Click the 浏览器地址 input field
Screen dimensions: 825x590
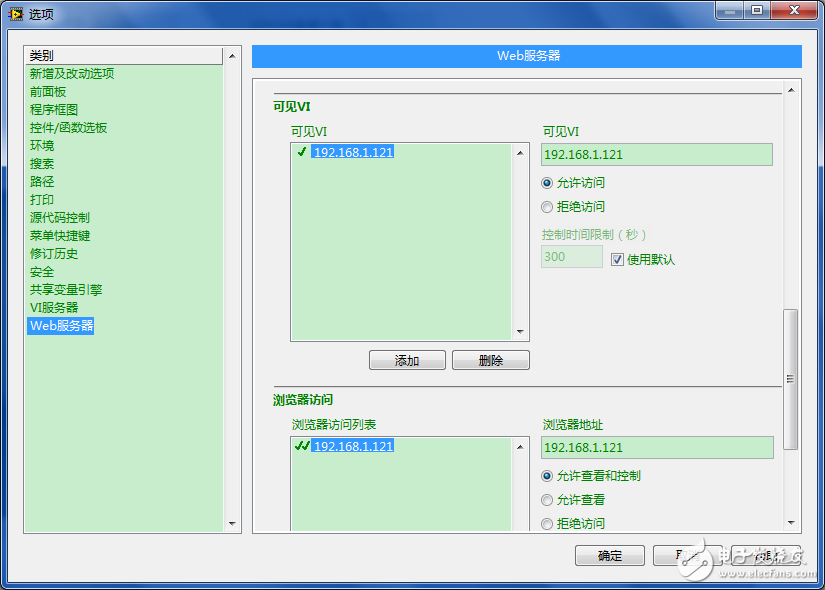click(x=657, y=448)
